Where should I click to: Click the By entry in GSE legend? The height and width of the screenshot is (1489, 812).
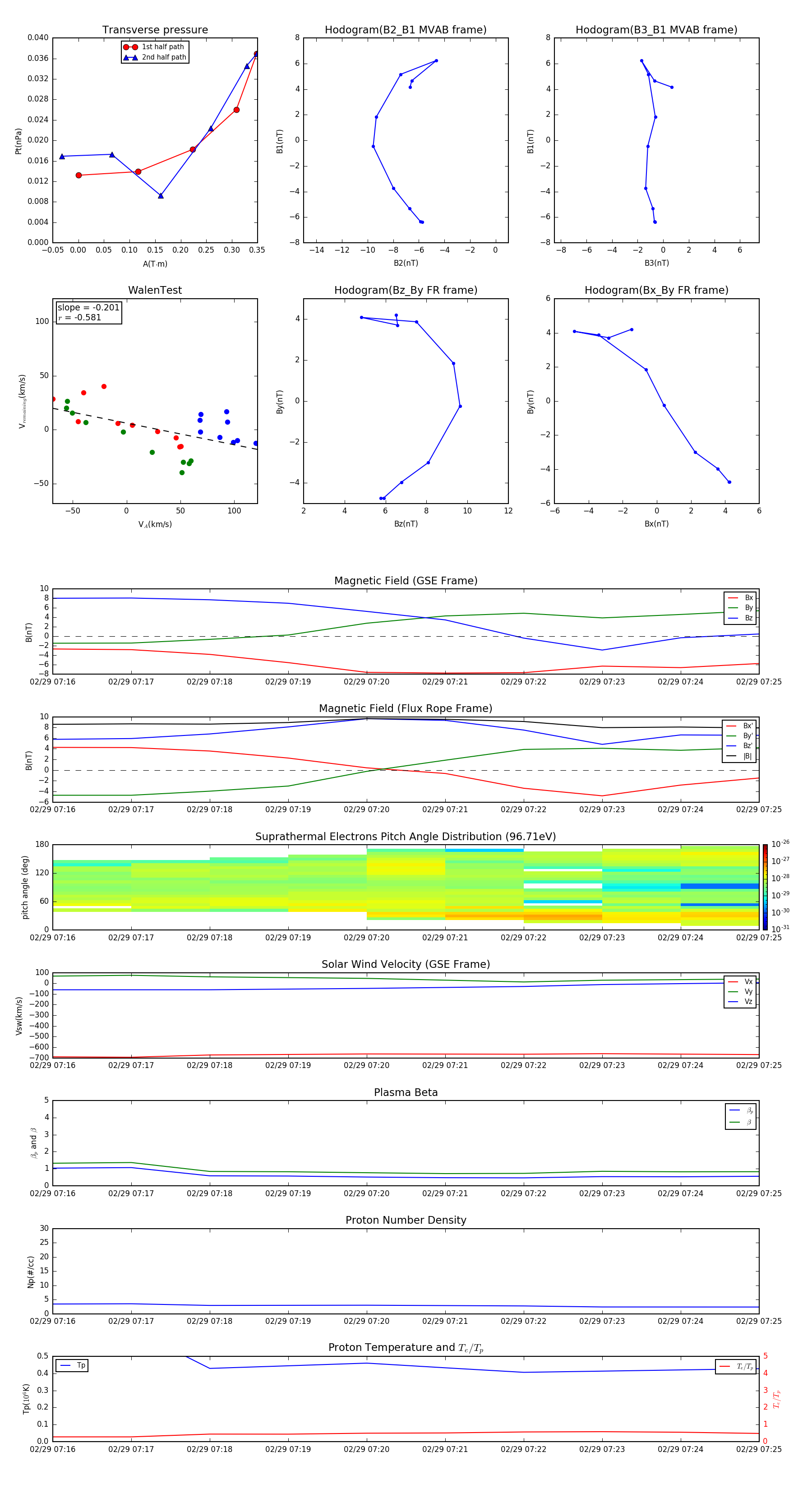[x=740, y=607]
